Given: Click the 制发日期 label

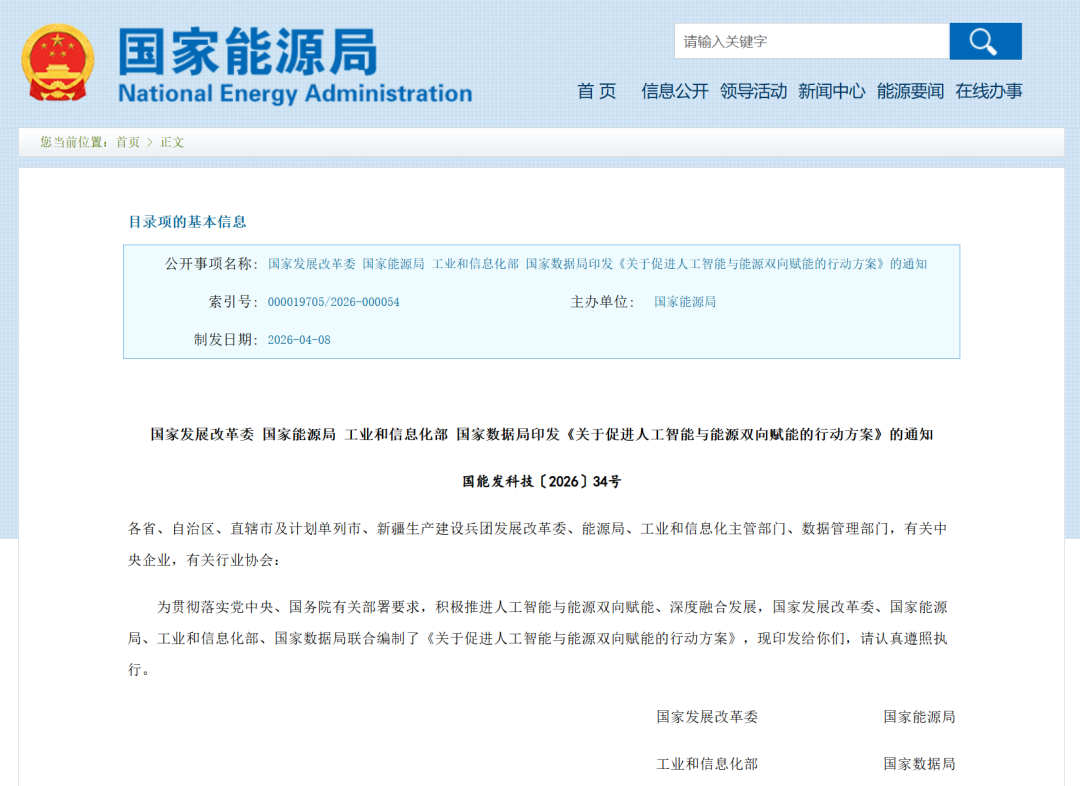Looking at the screenshot, I should click(x=226, y=340).
